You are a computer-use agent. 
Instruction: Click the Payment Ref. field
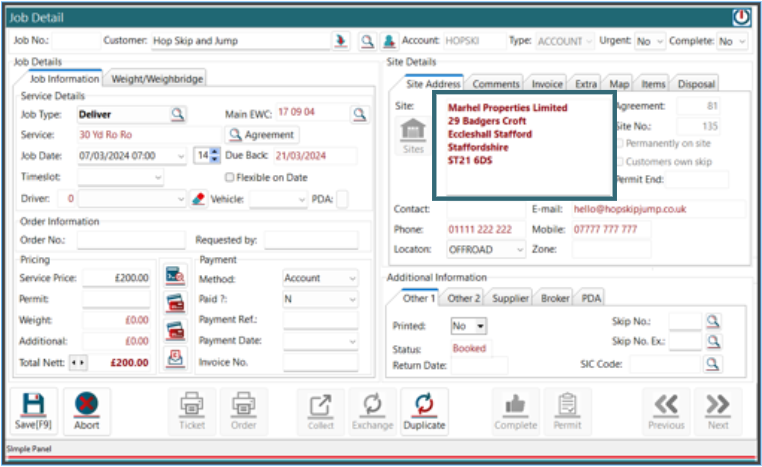point(320,320)
